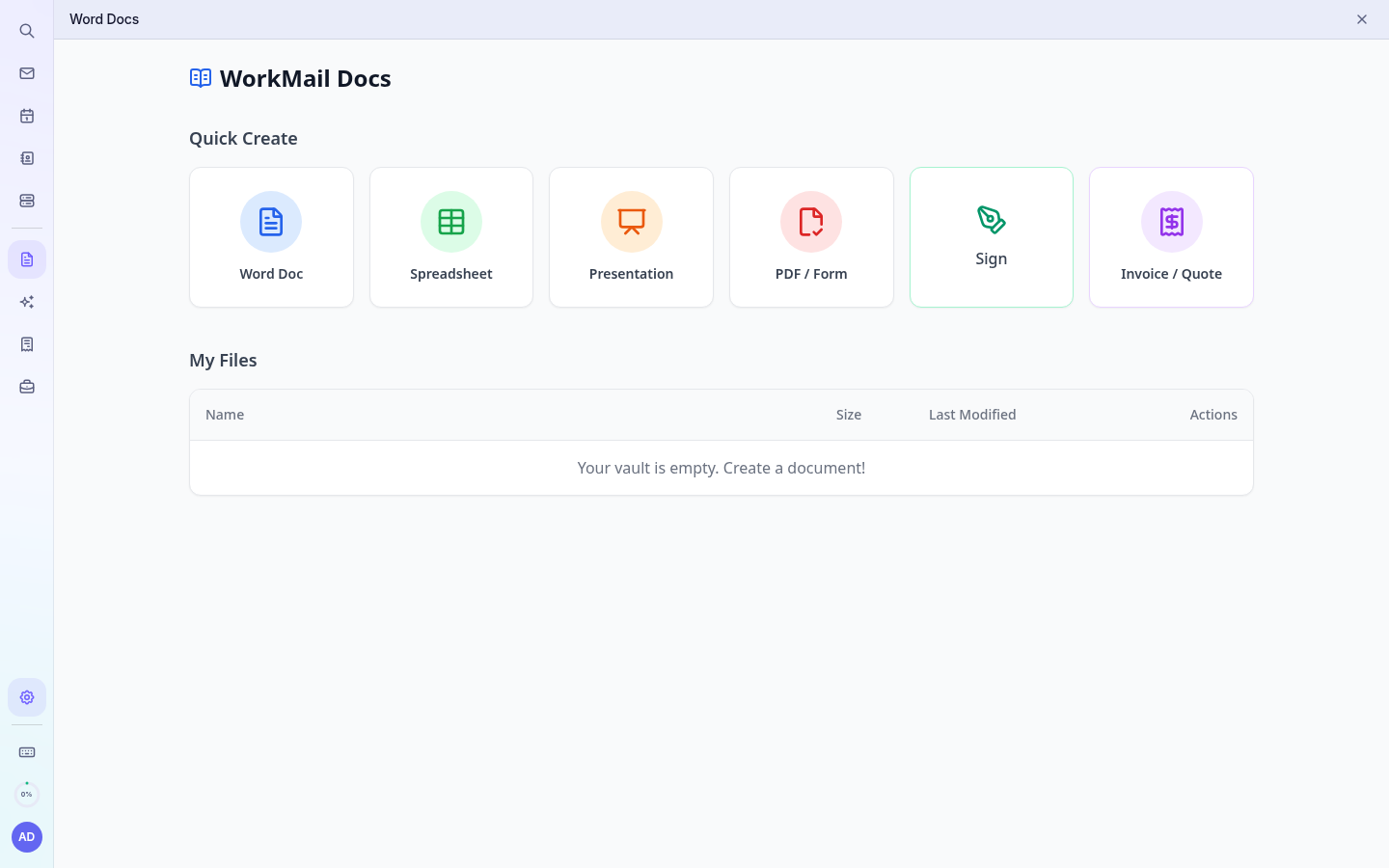
Task: Open the search icon in sidebar
Action: pos(27,31)
